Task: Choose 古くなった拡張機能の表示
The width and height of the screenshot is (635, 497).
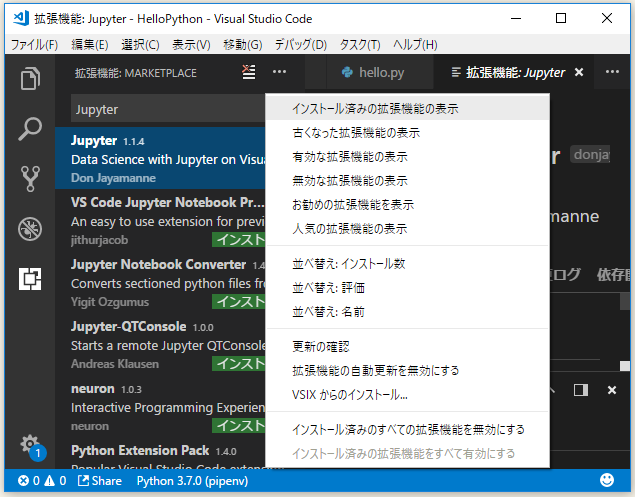Action: (407, 133)
